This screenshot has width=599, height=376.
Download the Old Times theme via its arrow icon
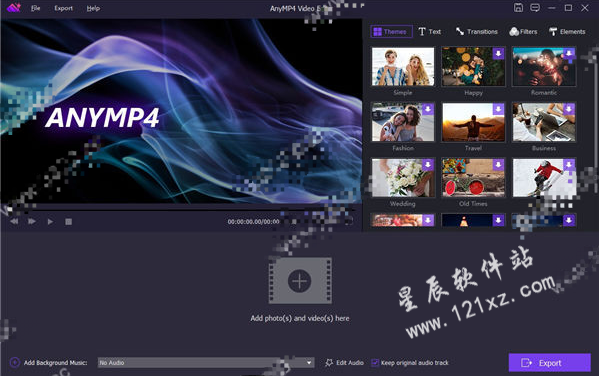tap(498, 165)
